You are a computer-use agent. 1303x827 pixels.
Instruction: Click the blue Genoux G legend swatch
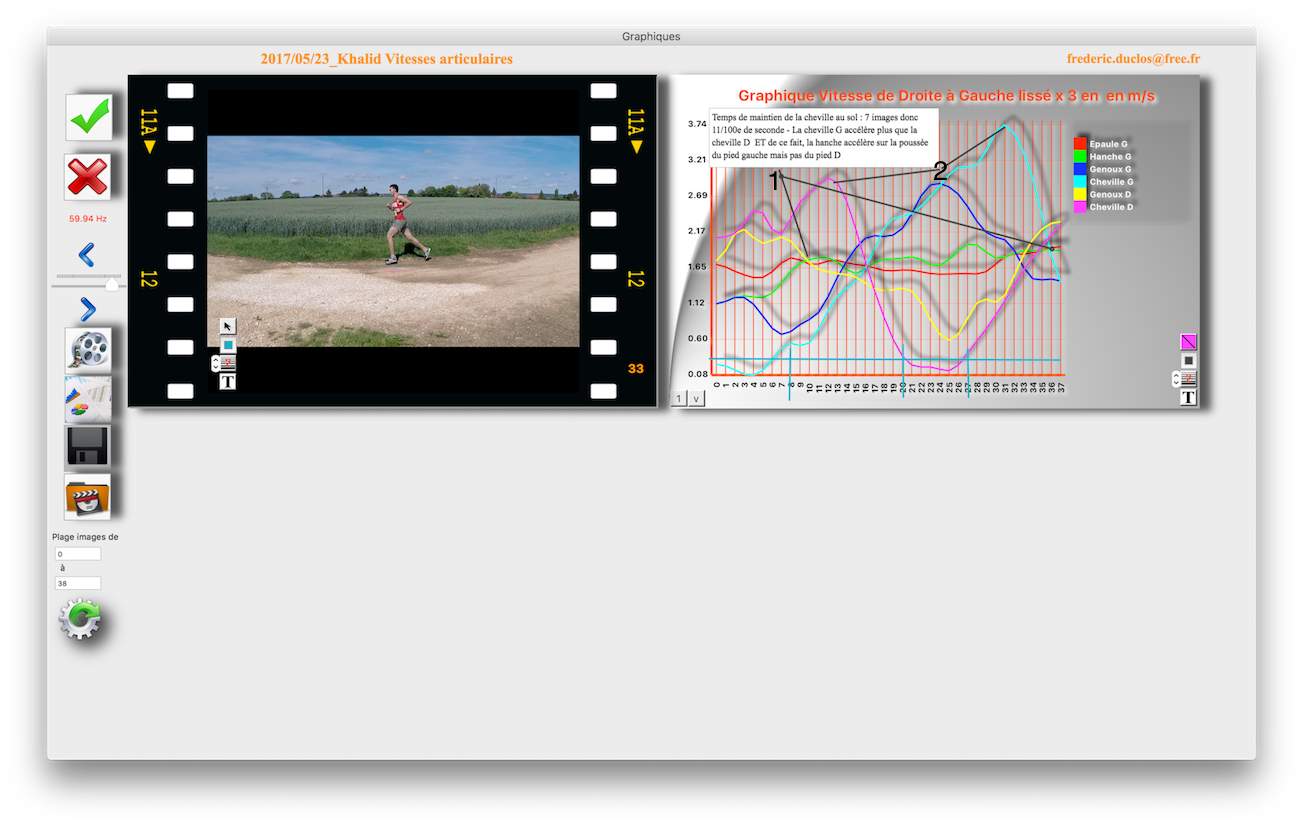pos(1080,169)
